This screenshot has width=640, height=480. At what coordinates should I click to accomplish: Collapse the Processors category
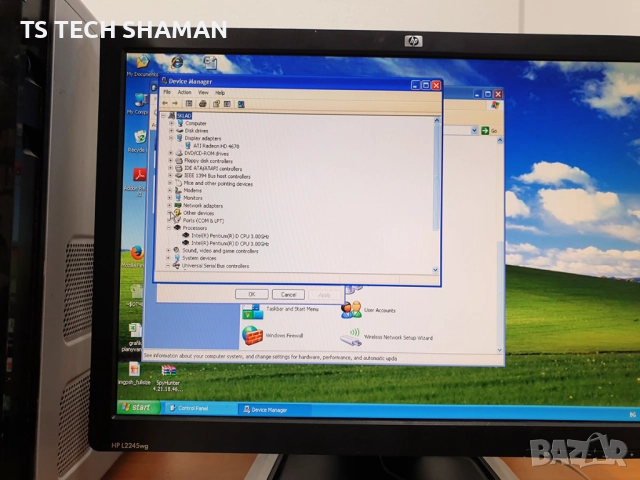pos(169,228)
